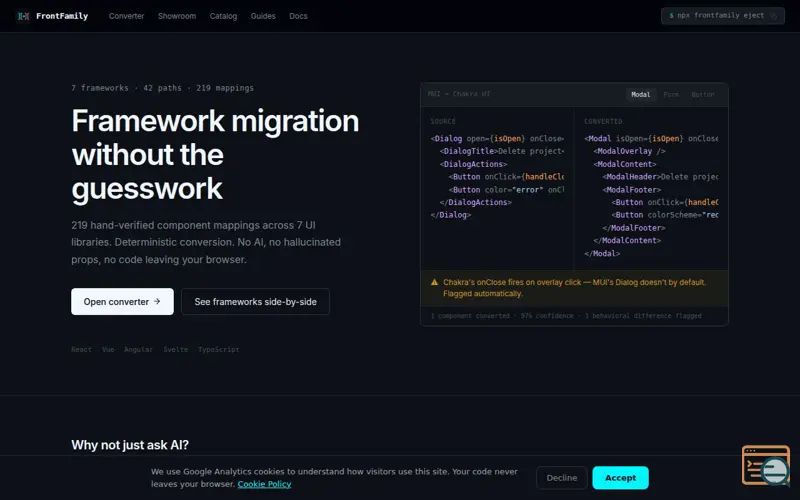
Task: Click the Svelte label
Action: [176, 349]
